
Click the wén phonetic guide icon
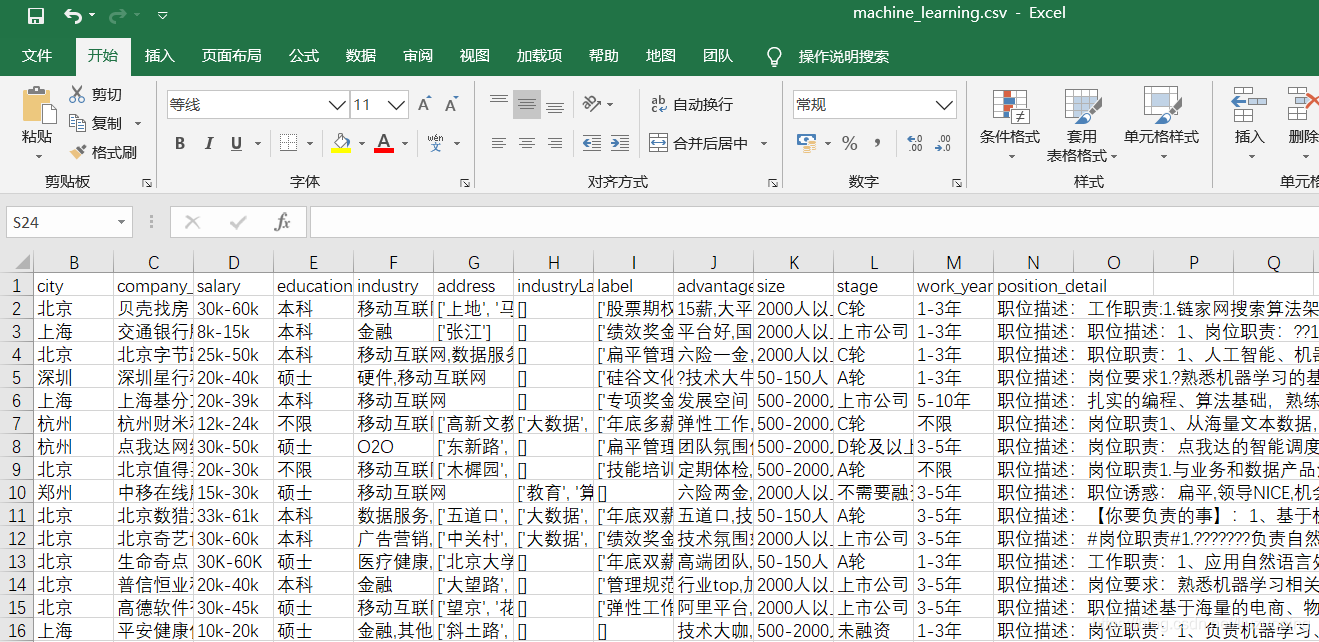[436, 143]
